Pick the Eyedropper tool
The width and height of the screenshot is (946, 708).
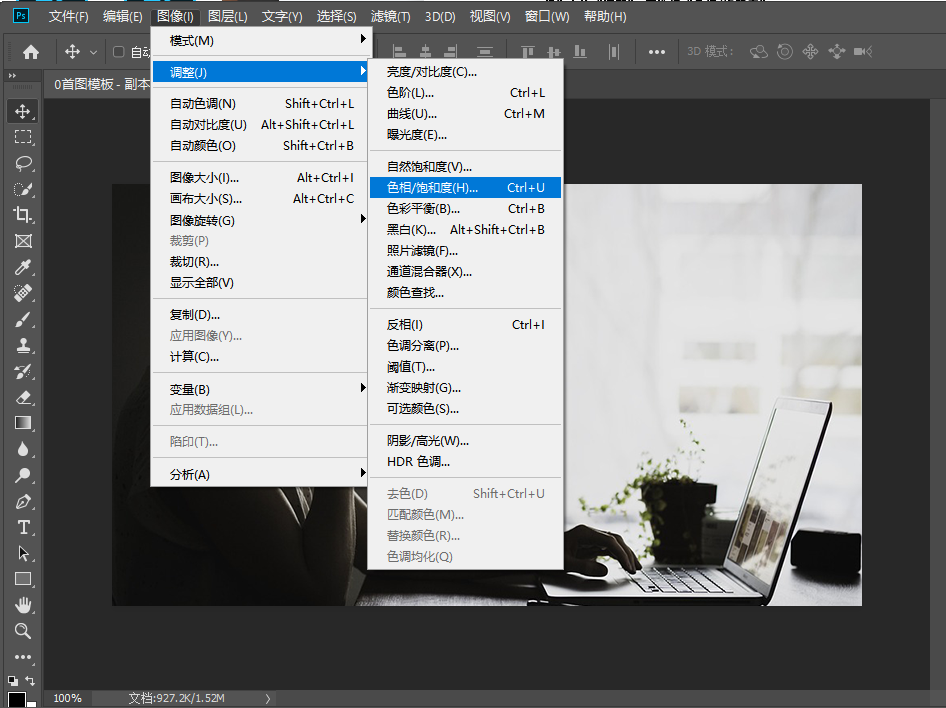point(22,267)
